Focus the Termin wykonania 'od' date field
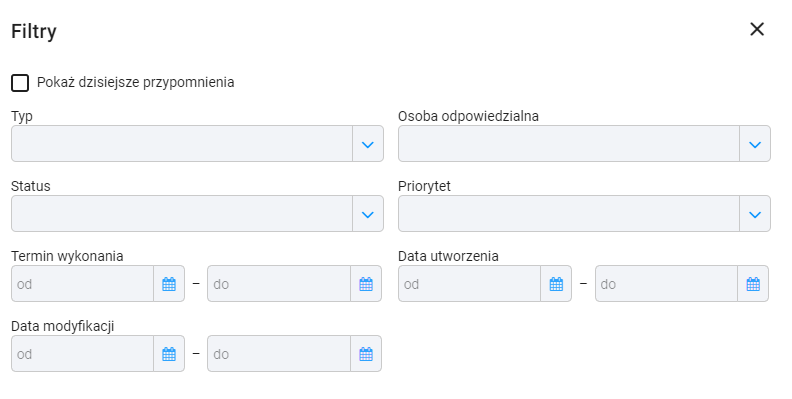The image size is (792, 399). coord(82,284)
